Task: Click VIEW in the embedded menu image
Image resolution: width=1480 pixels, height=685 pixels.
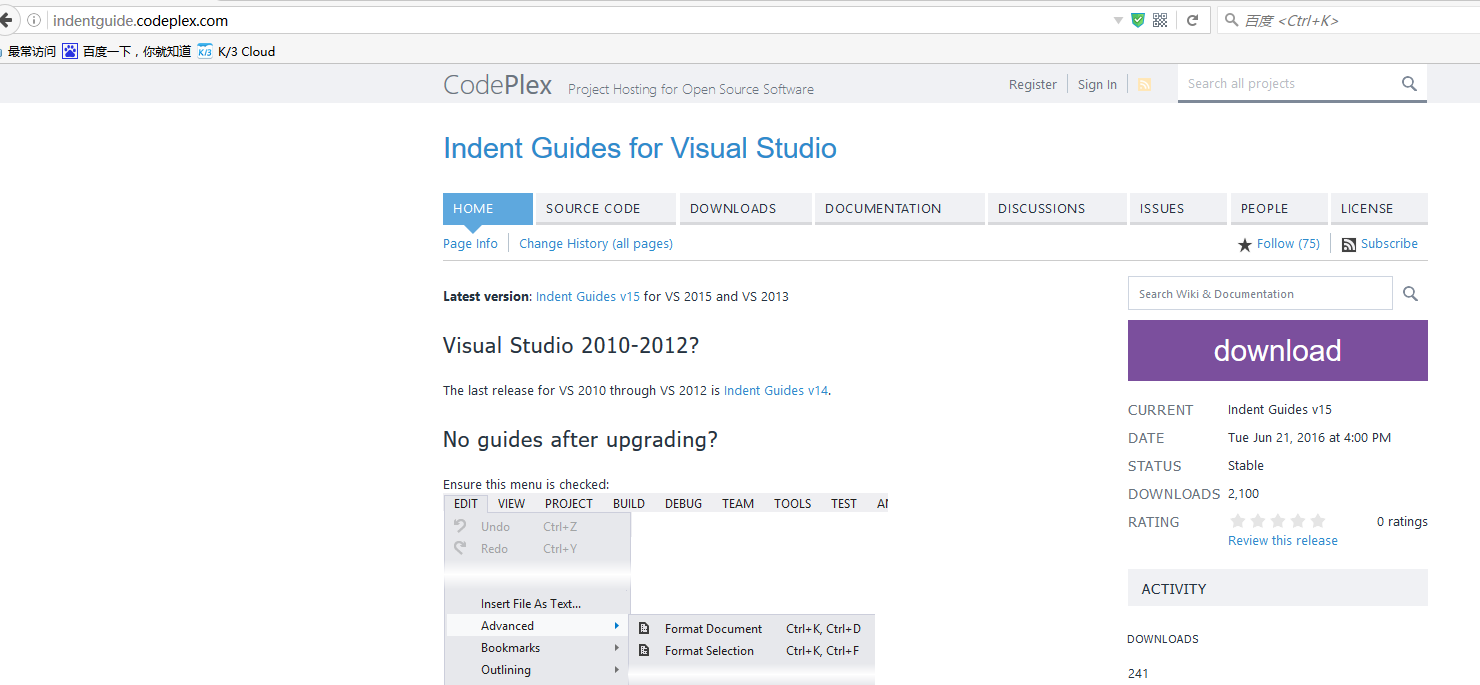Action: pyautogui.click(x=511, y=503)
